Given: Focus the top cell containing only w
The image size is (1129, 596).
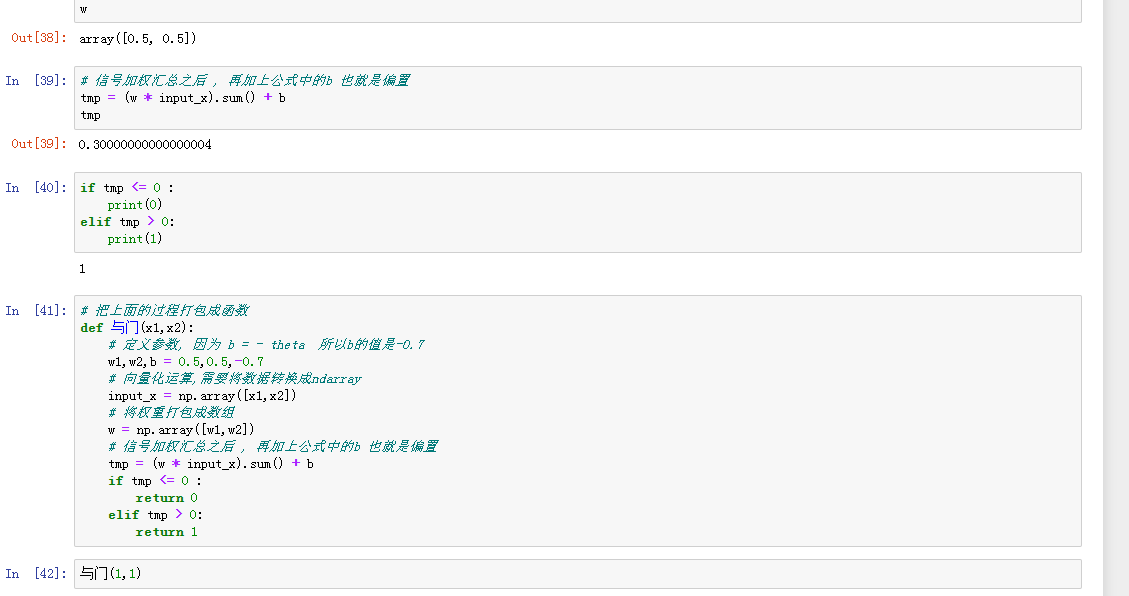Looking at the screenshot, I should point(577,9).
